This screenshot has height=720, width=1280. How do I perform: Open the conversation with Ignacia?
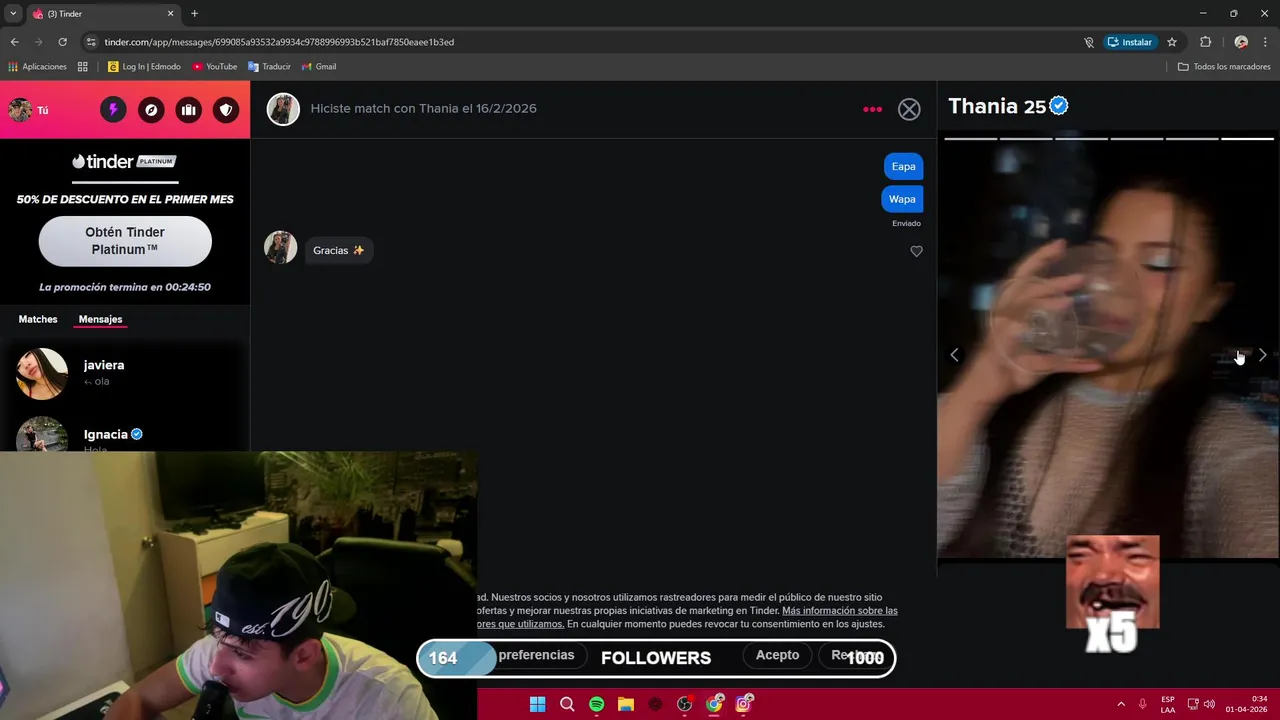(125, 434)
